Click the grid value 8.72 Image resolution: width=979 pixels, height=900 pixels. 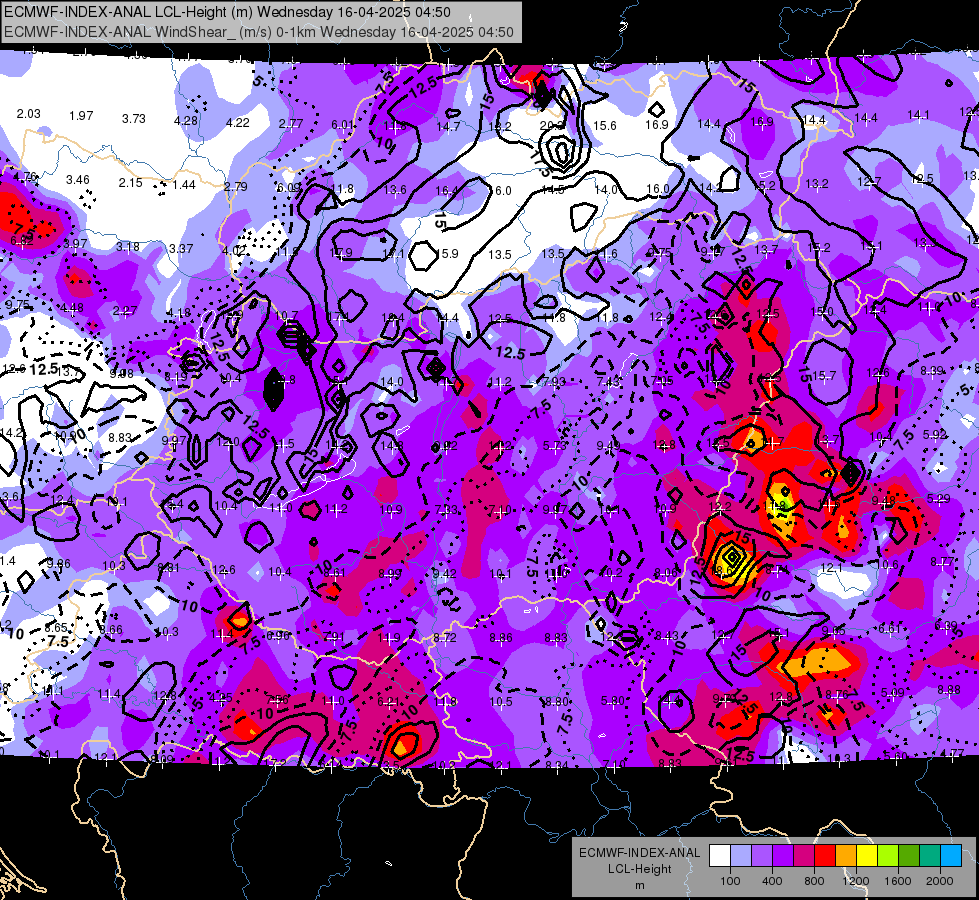(445, 638)
